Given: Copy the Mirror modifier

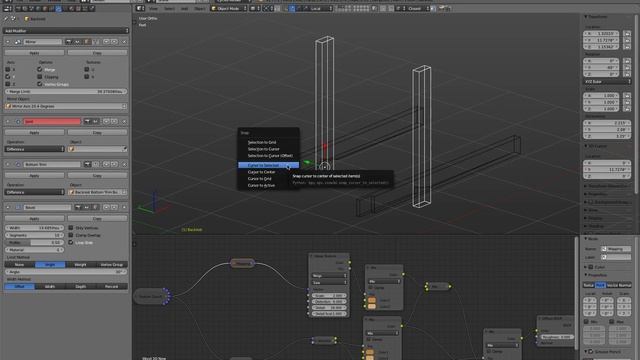Looking at the screenshot, I should pyautogui.click(x=97, y=53).
